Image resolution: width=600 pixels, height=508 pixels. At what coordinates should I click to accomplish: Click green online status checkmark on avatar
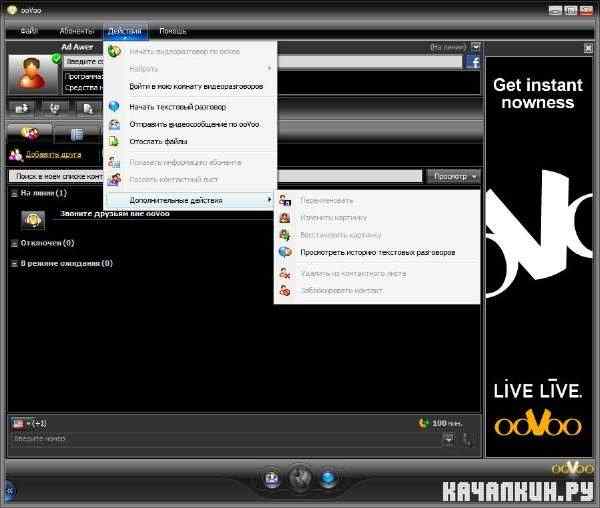tap(56, 59)
